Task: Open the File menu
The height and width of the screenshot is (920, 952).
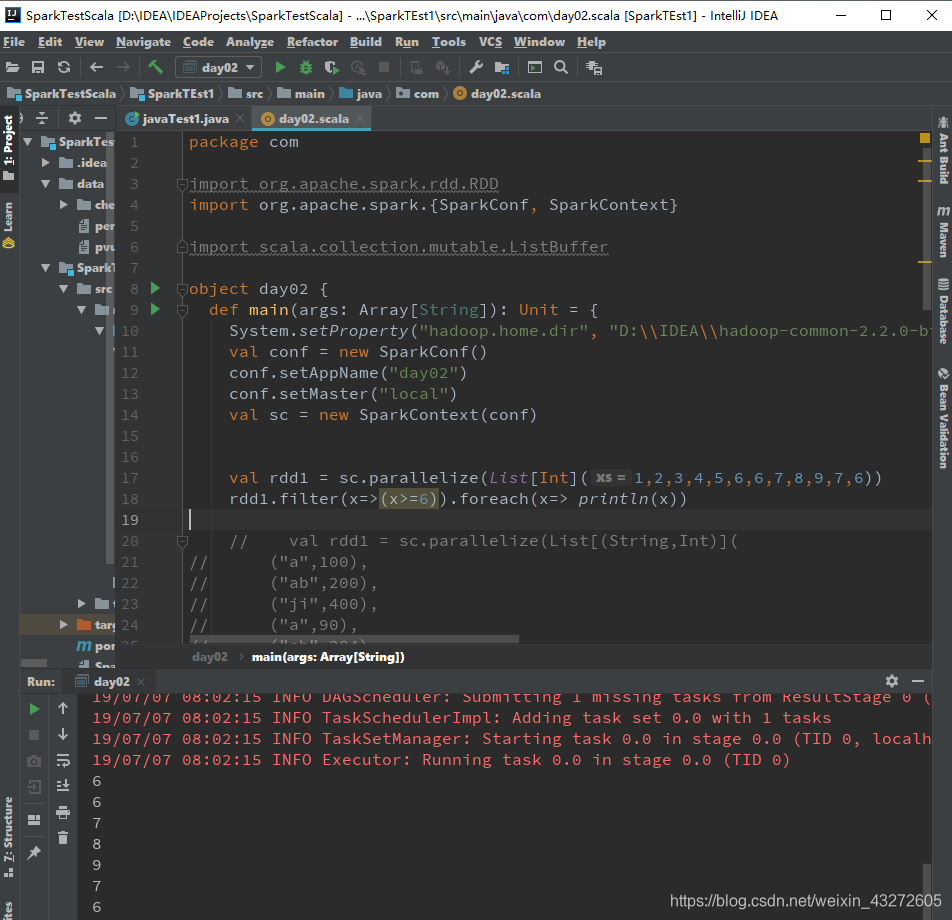Action: [14, 42]
